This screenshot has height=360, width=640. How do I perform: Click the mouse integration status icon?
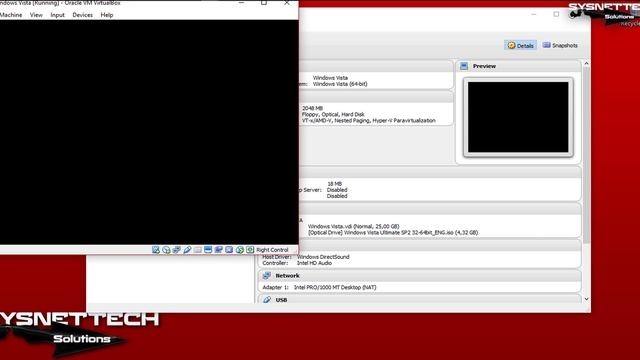tap(240, 250)
